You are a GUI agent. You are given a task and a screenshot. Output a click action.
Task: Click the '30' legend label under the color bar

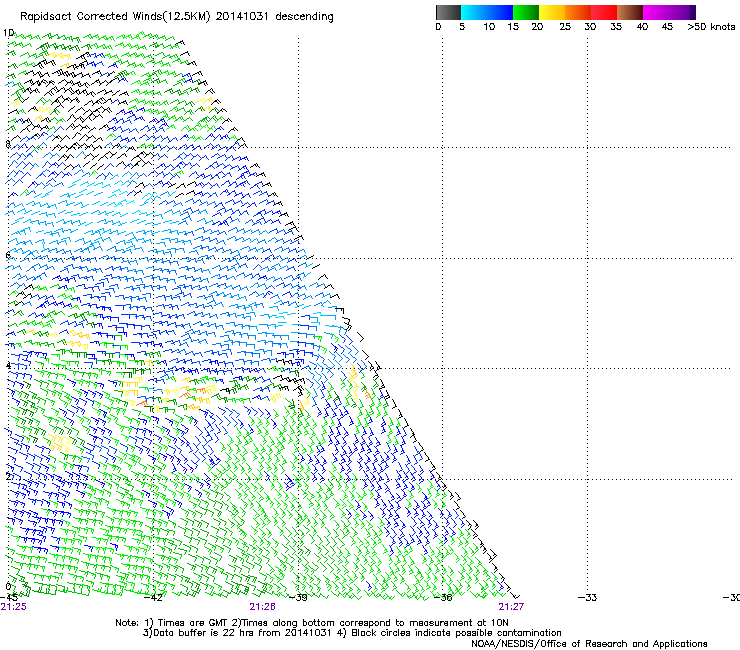[590, 27]
